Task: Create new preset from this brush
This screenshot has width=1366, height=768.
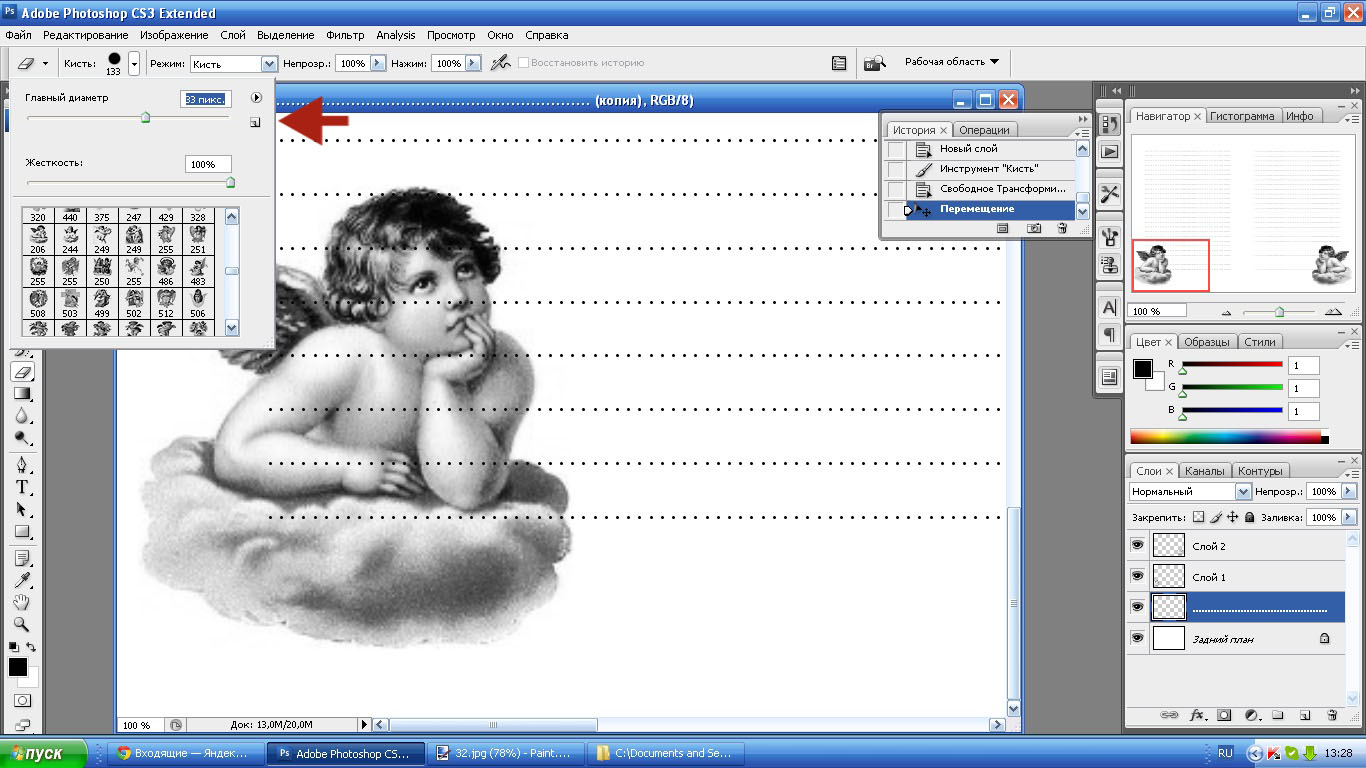Action: pyautogui.click(x=255, y=123)
